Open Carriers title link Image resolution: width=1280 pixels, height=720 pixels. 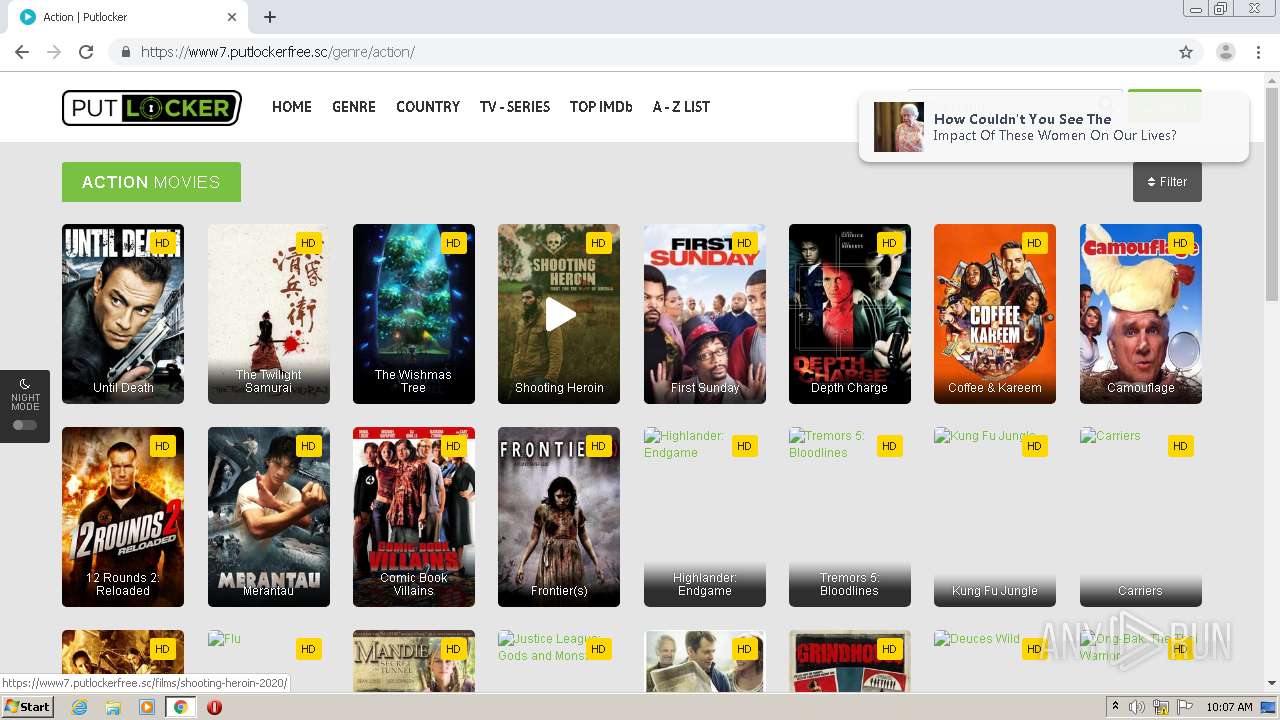click(1141, 591)
